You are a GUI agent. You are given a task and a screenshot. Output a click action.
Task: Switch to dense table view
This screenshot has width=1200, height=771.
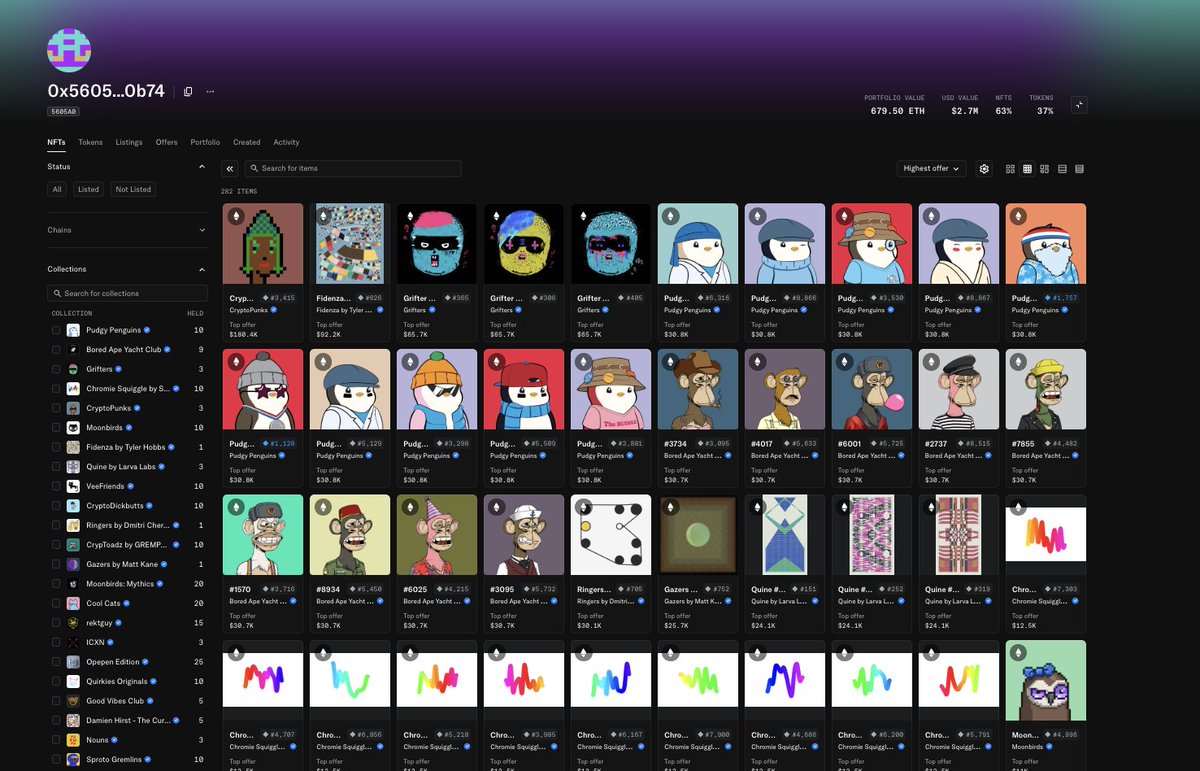tap(1079, 169)
